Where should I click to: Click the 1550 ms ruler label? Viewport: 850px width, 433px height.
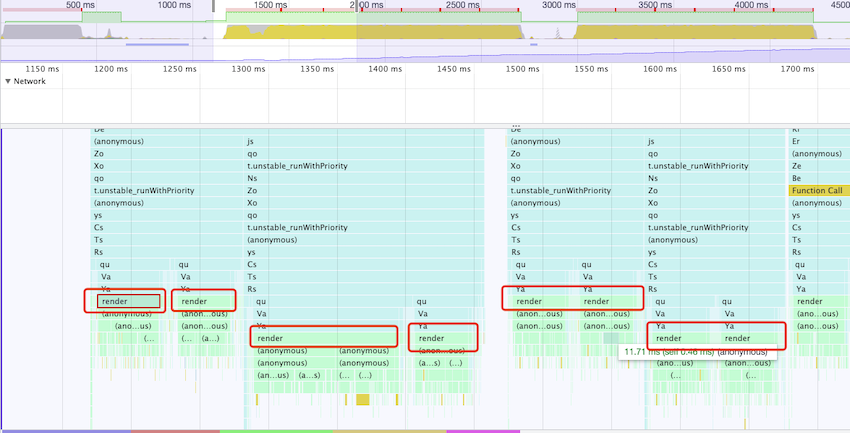(591, 69)
